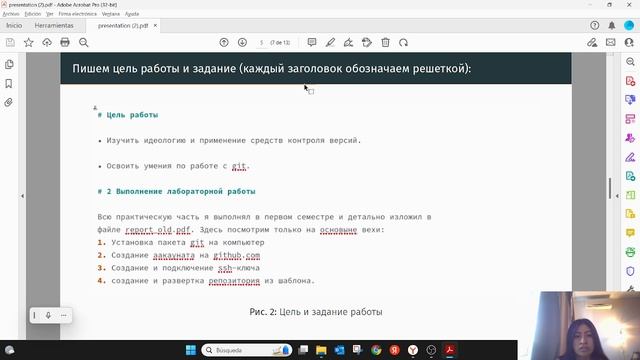Print the document
This screenshot has width=640, height=360.
[65, 42]
